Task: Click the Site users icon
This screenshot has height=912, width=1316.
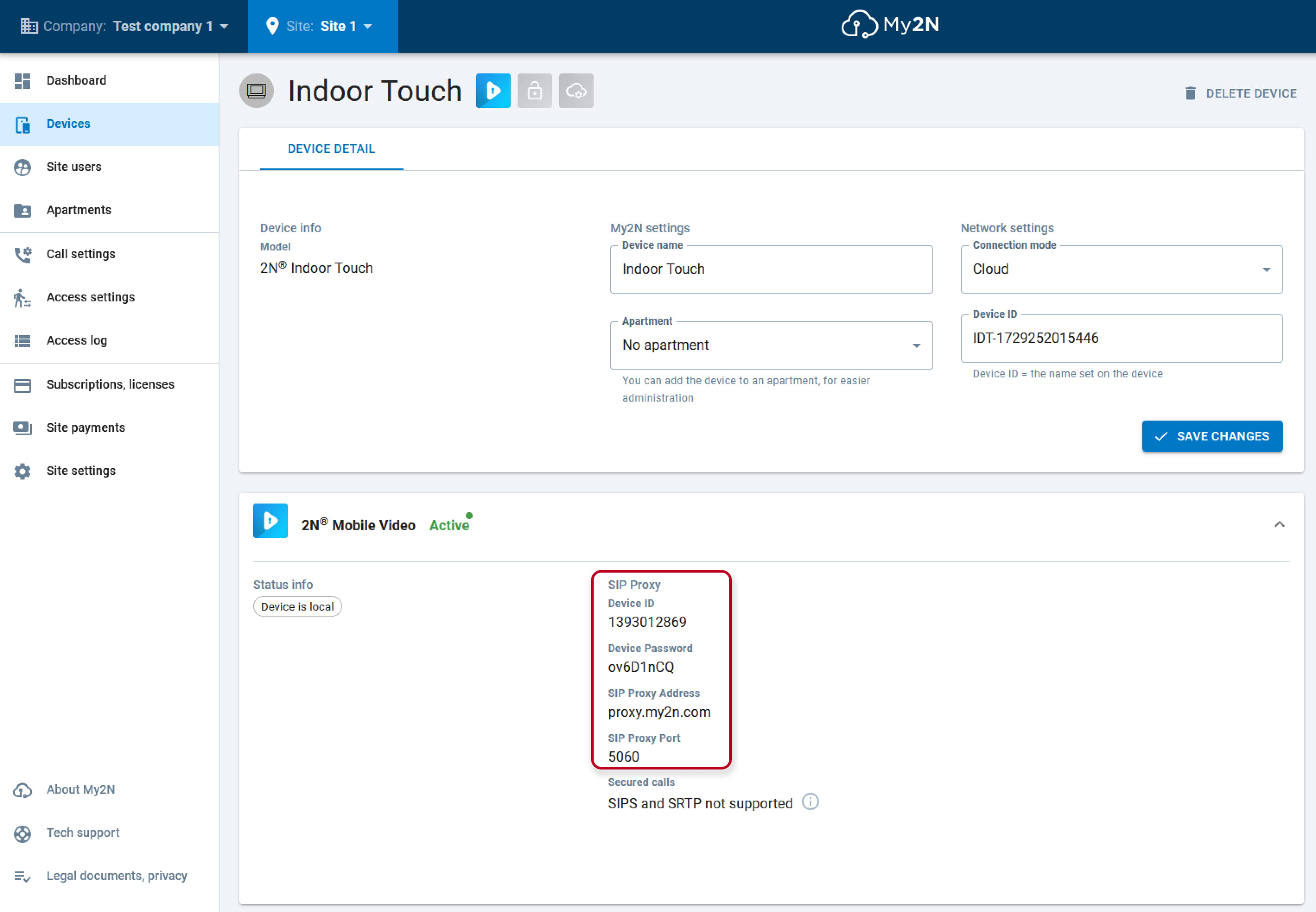Action: (x=22, y=167)
